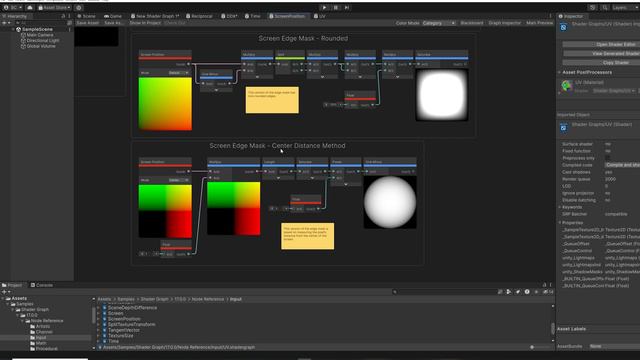Click Show In Project button
This screenshot has height=360, width=640.
[145, 23]
